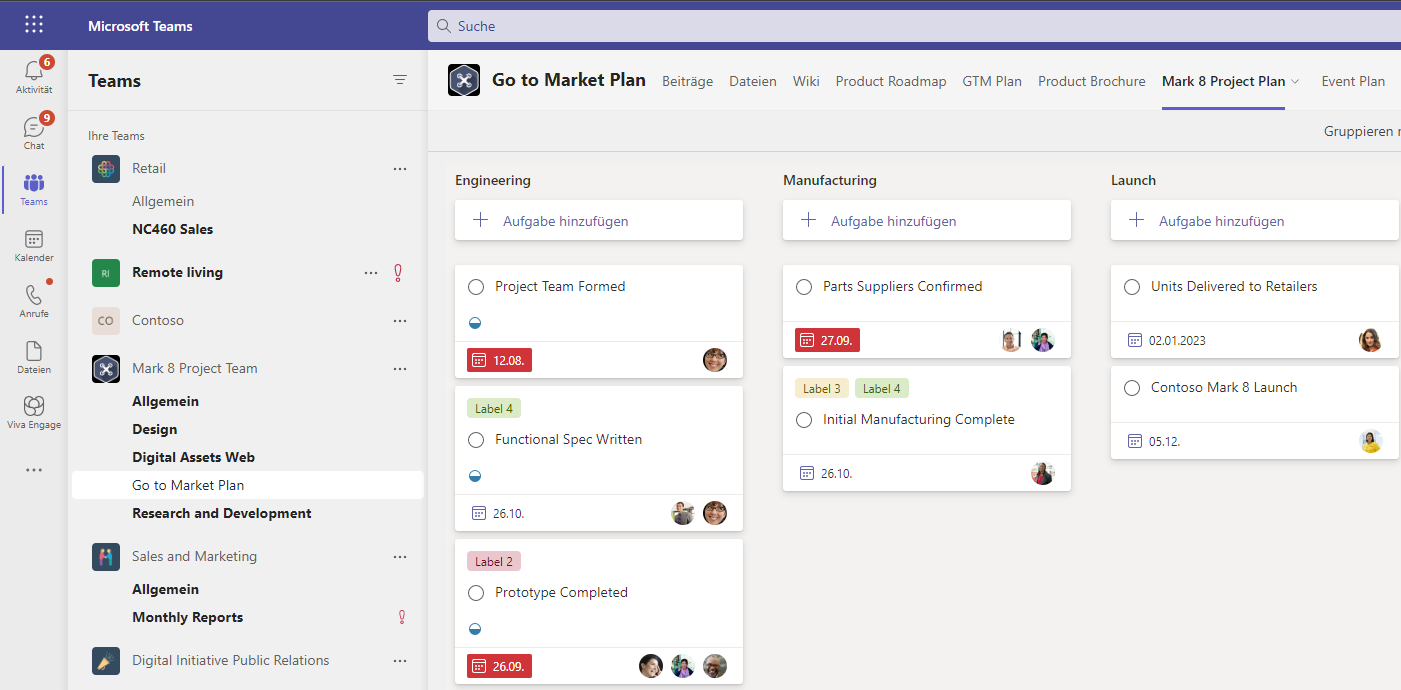Viewport: 1401px width, 690px height.
Task: Switch to the Wiki tab
Action: click(806, 82)
